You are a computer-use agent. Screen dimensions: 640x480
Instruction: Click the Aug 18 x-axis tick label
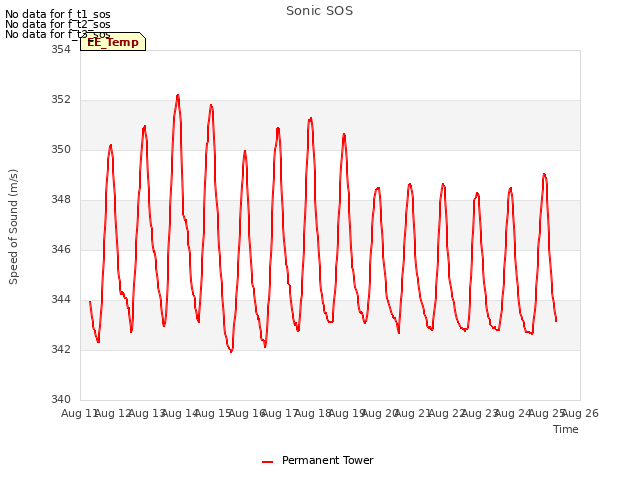coord(313,413)
